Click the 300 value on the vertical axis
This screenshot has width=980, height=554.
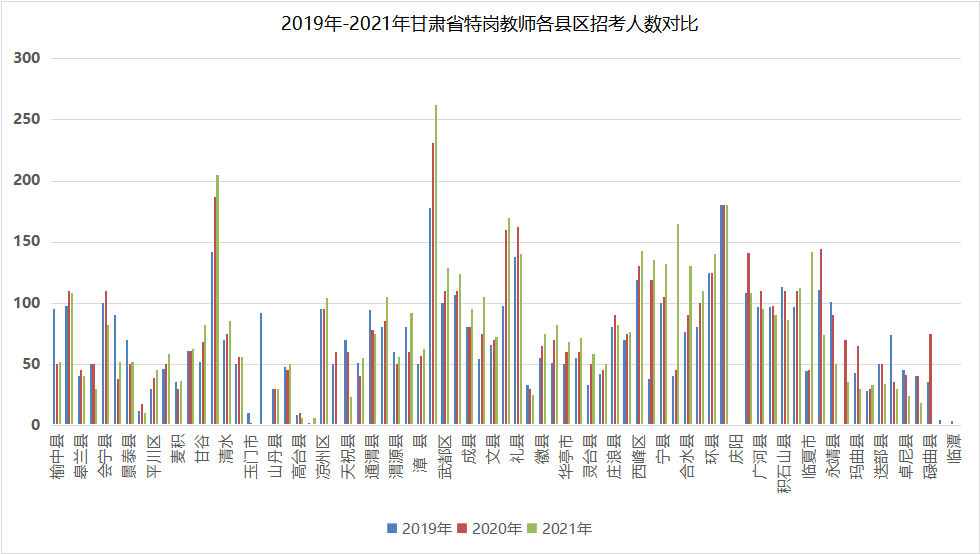pyautogui.click(x=27, y=58)
